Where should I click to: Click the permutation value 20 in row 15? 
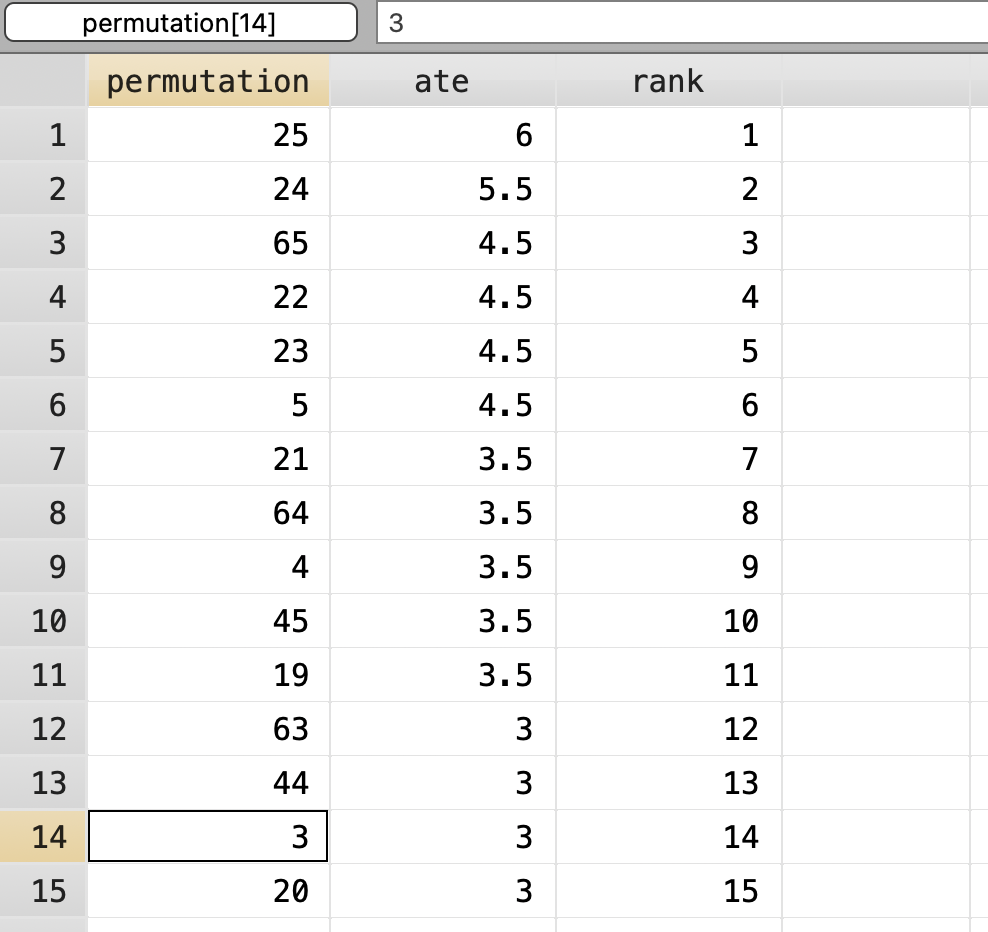(207, 890)
